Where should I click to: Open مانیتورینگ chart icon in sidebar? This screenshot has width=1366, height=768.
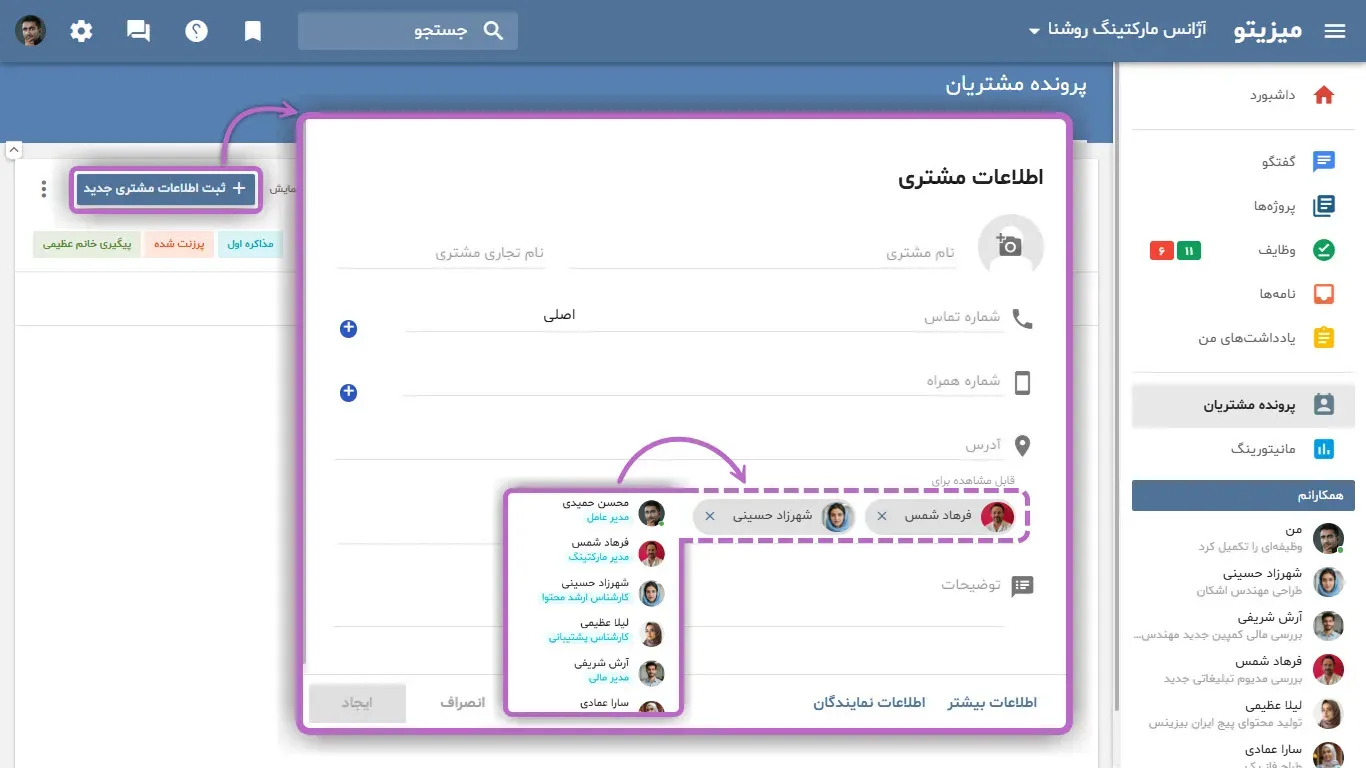(1324, 449)
